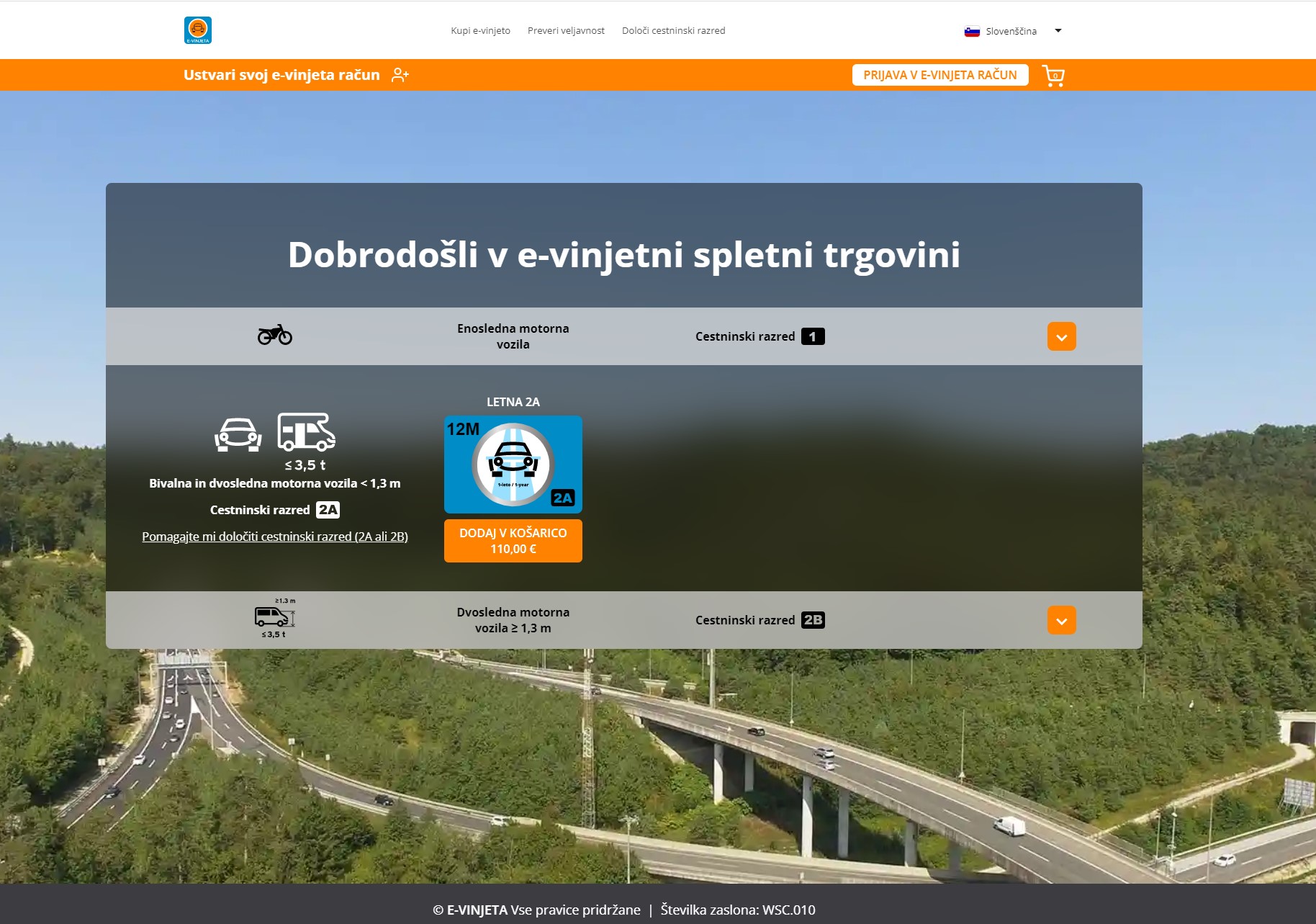Image resolution: width=1316 pixels, height=924 pixels.
Task: Open the language selection dropdown
Action: pyautogui.click(x=1057, y=30)
